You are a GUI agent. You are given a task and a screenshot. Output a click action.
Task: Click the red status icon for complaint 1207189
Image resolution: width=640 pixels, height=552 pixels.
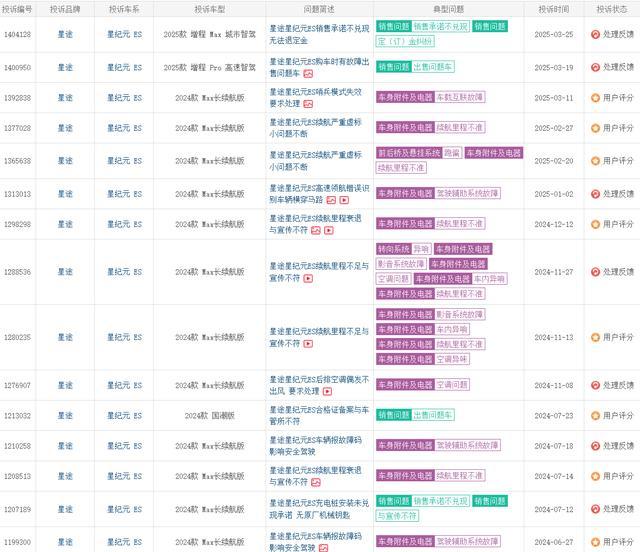(596, 509)
